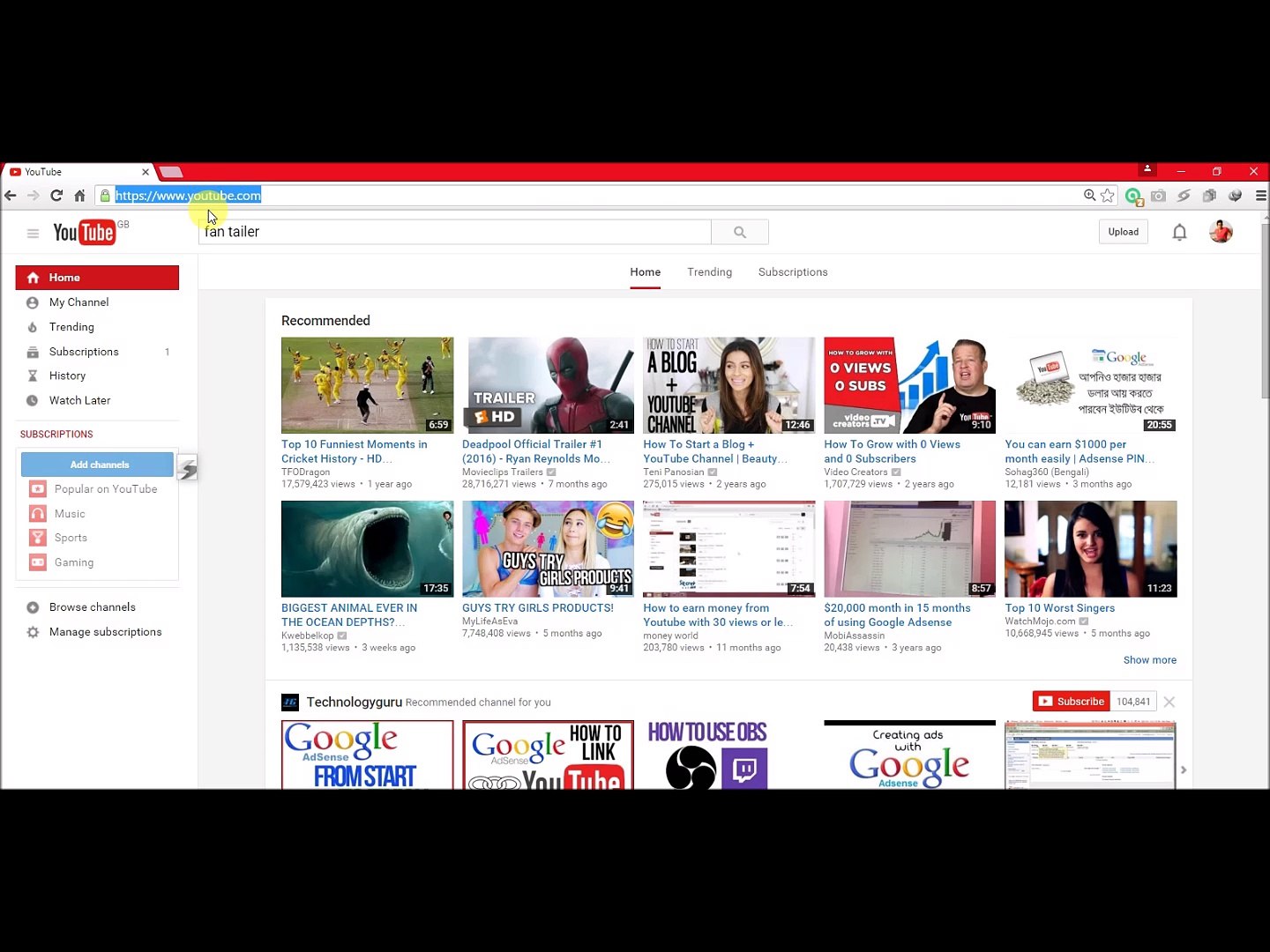Open the Chrome profile person button
Image resolution: width=1270 pixels, height=952 pixels.
(1147, 169)
